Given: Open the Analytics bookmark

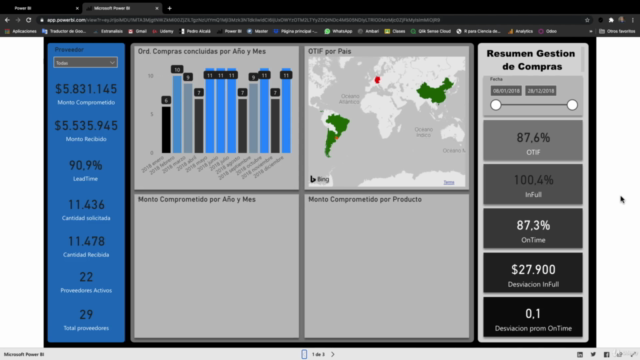Looking at the screenshot, I should (520, 31).
